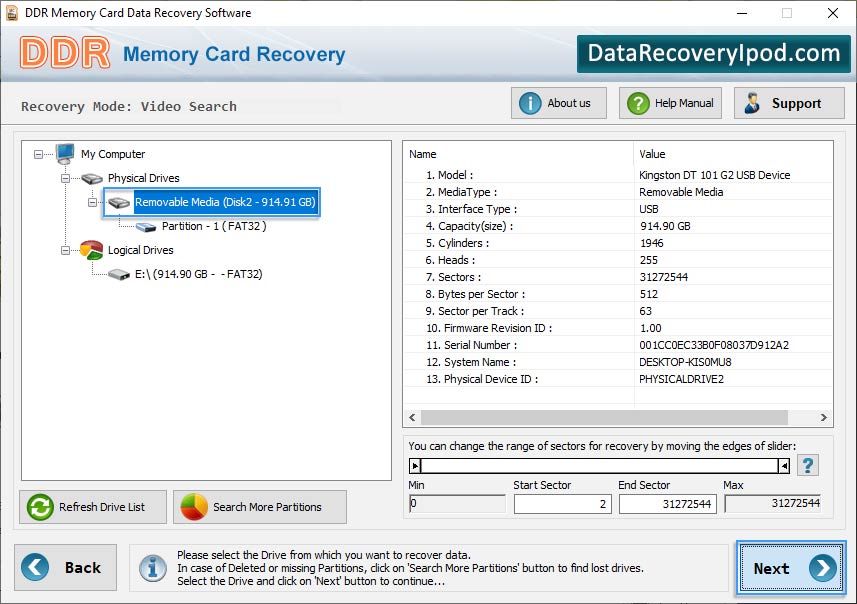
Task: Select the '4. Capacity(size) :' row
Action: coord(618,226)
